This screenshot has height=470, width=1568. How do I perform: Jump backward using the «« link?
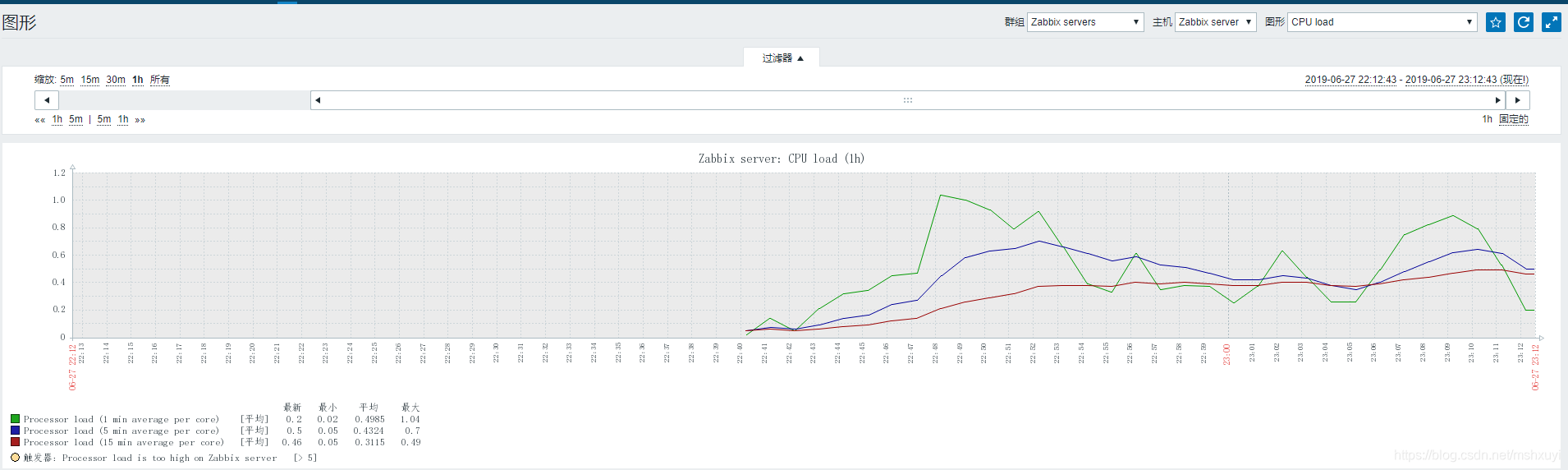click(x=39, y=120)
